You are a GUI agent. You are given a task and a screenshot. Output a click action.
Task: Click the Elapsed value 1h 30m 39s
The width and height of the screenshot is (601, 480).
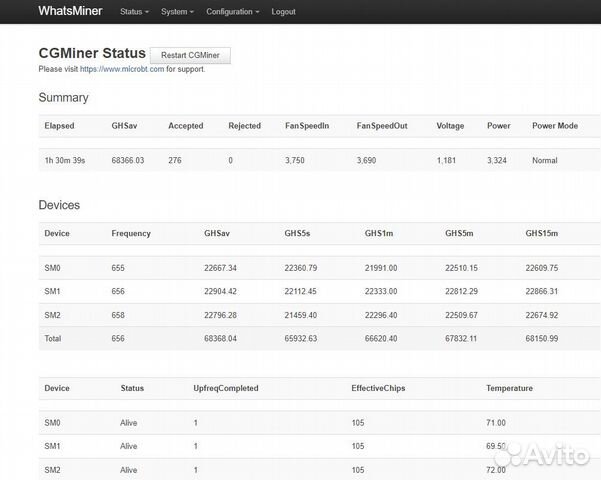[65, 160]
